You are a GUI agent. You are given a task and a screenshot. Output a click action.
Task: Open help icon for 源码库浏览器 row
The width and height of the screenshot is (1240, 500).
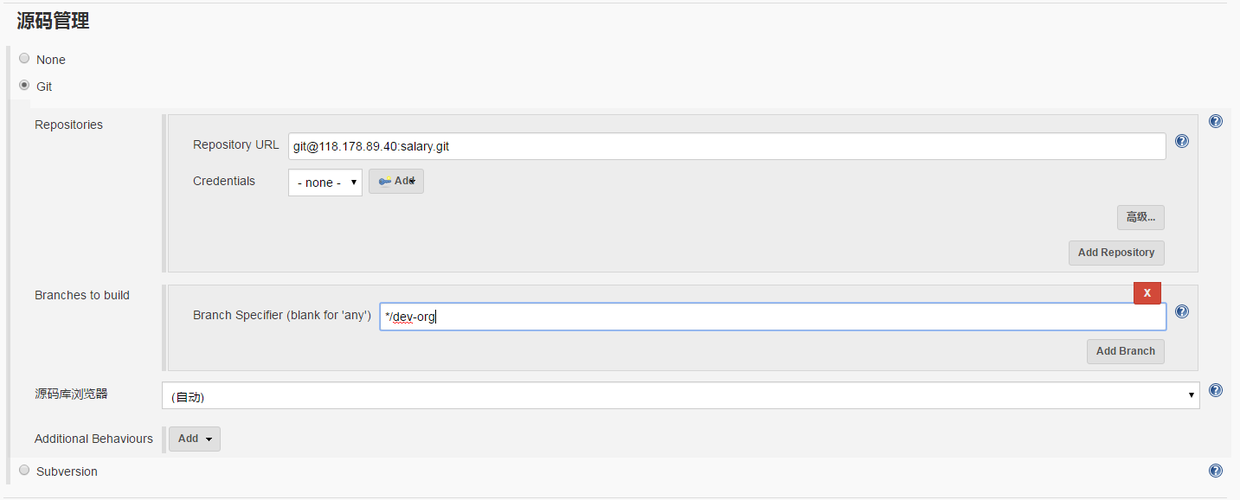pos(1215,390)
